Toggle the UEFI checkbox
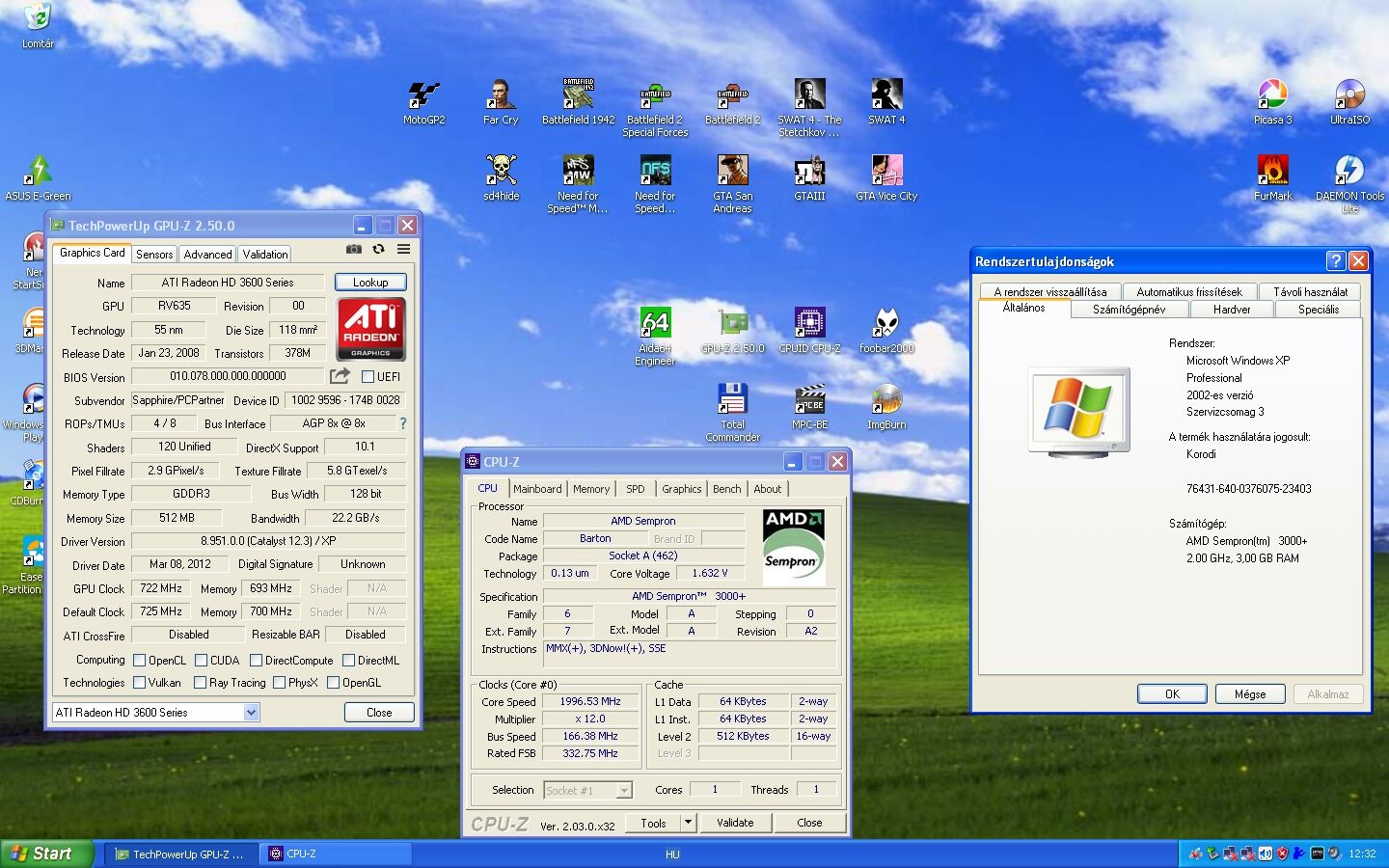Screen dimensions: 1389x868 click(x=368, y=377)
